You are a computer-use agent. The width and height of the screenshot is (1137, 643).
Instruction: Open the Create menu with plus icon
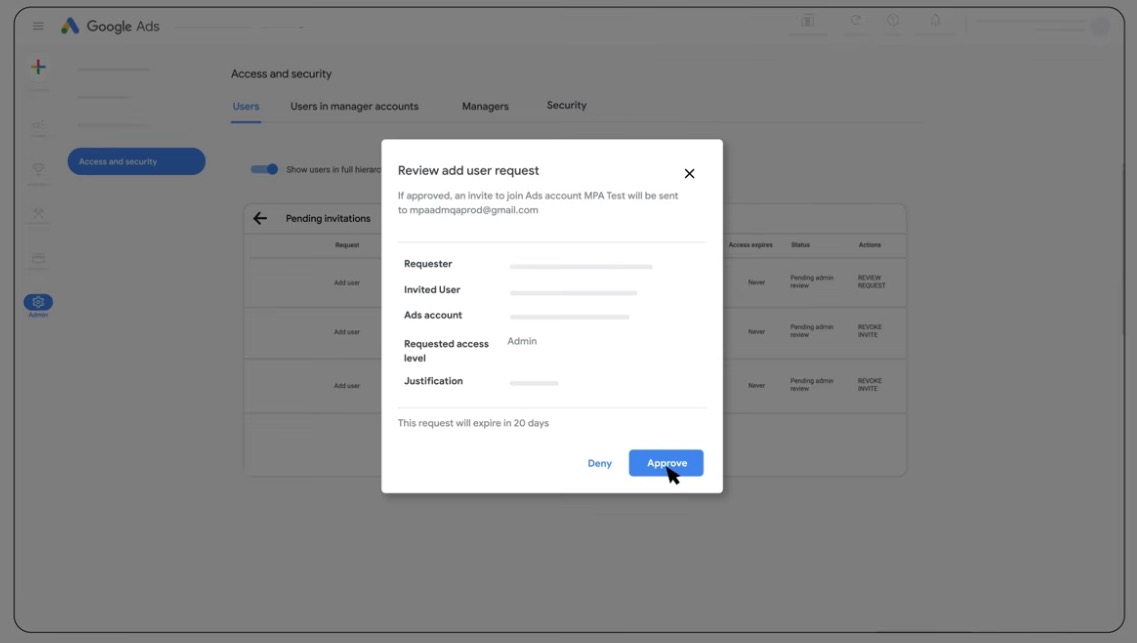pyautogui.click(x=37, y=68)
